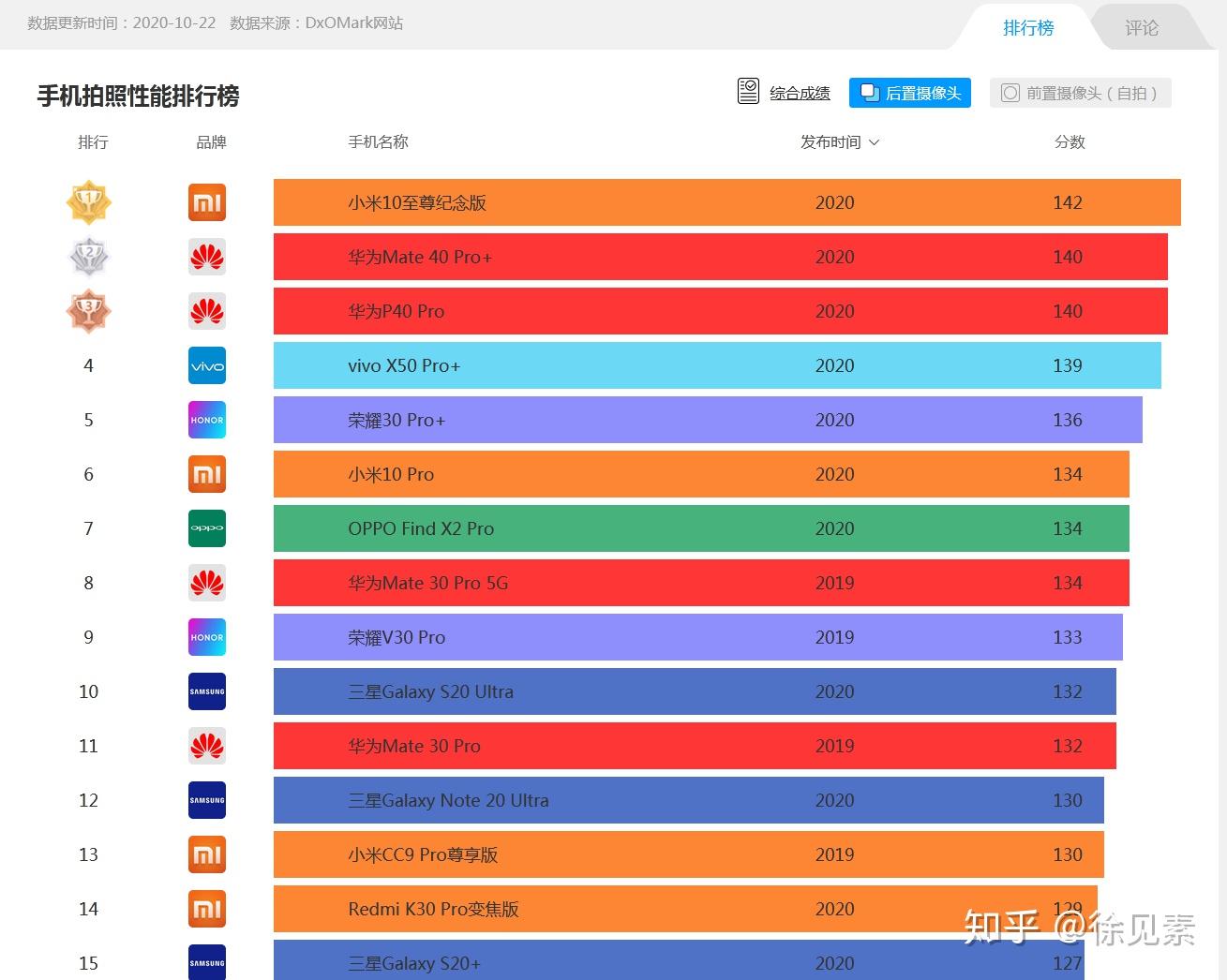Click the 综合成绩 report icon

[x=748, y=92]
